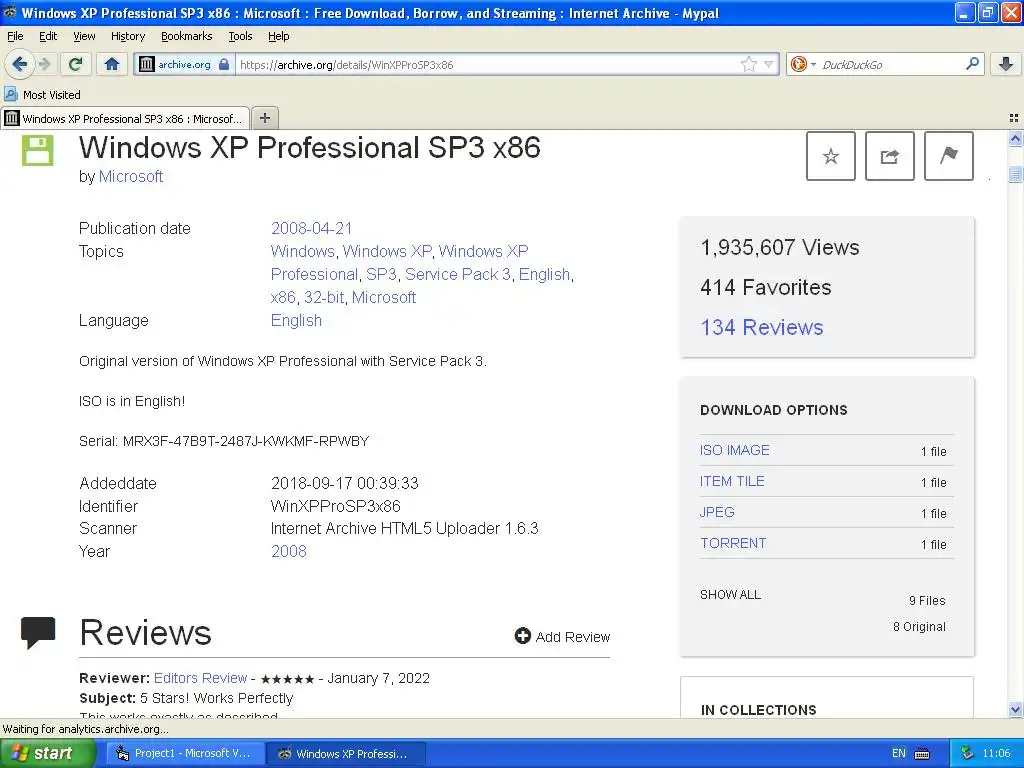Click the Reviews speech bubble icon
The width and height of the screenshot is (1024, 768).
coord(38,632)
